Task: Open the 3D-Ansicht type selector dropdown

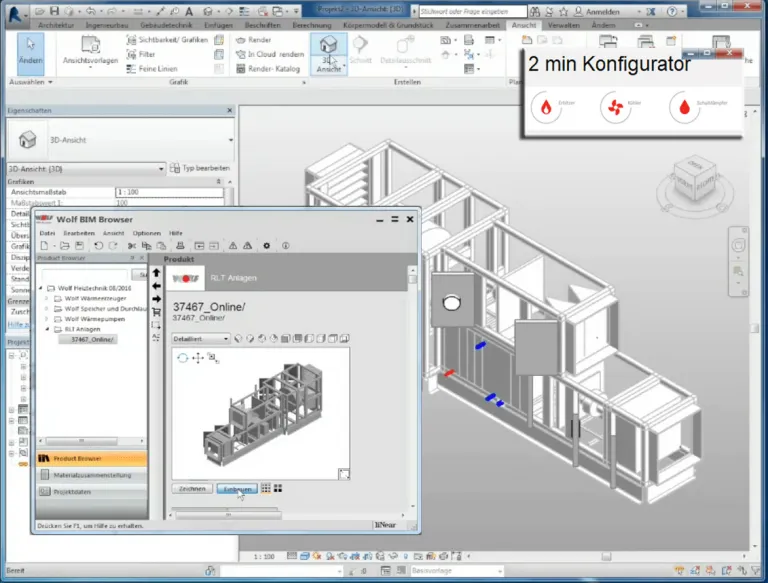Action: coord(231,140)
